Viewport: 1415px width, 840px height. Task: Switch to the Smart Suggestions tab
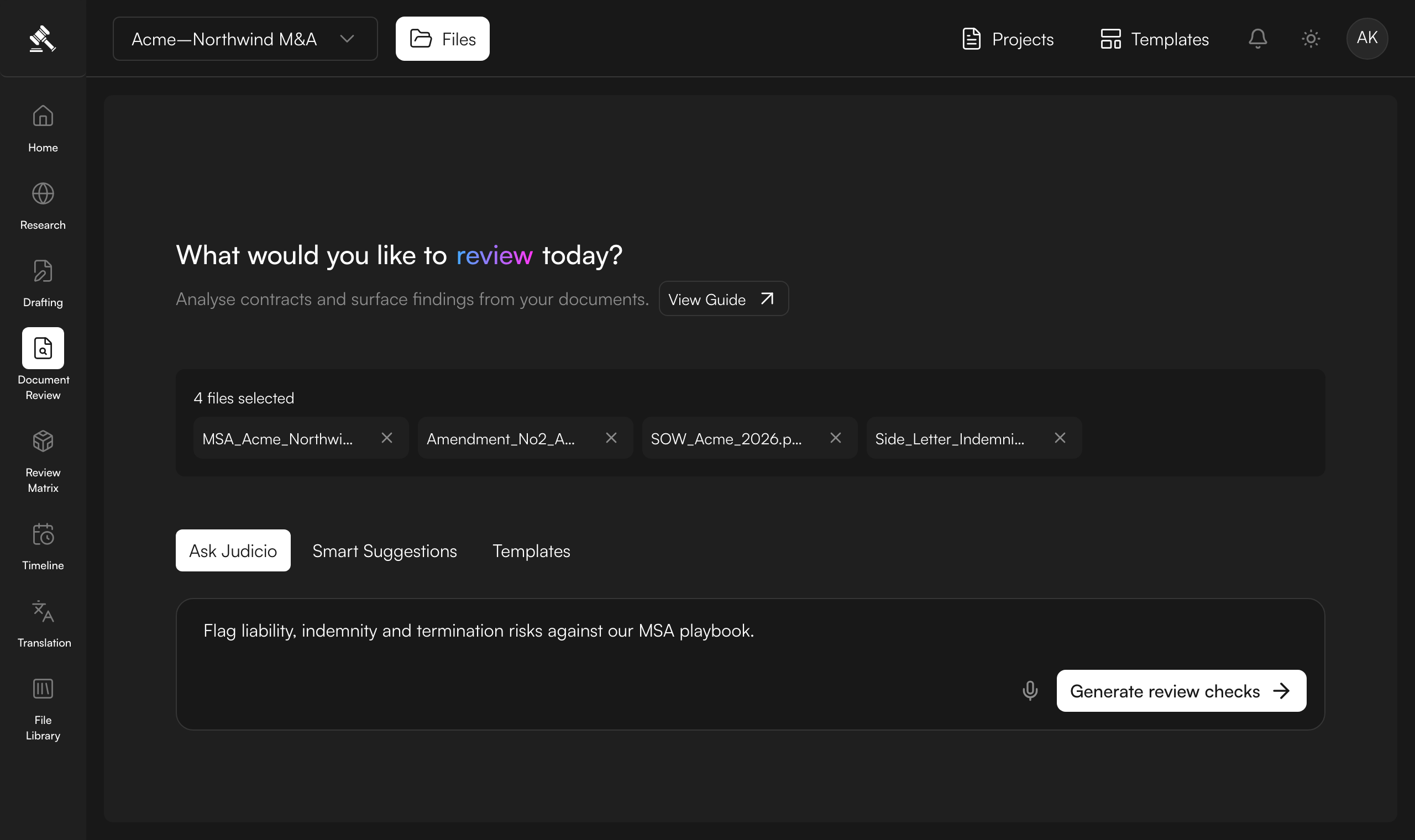pyautogui.click(x=385, y=551)
